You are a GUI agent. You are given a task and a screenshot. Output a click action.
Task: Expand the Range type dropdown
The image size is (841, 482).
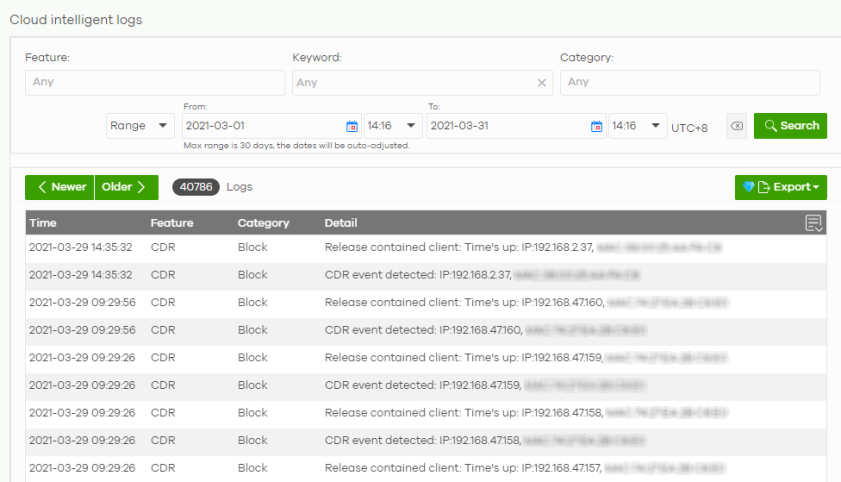click(x=140, y=126)
